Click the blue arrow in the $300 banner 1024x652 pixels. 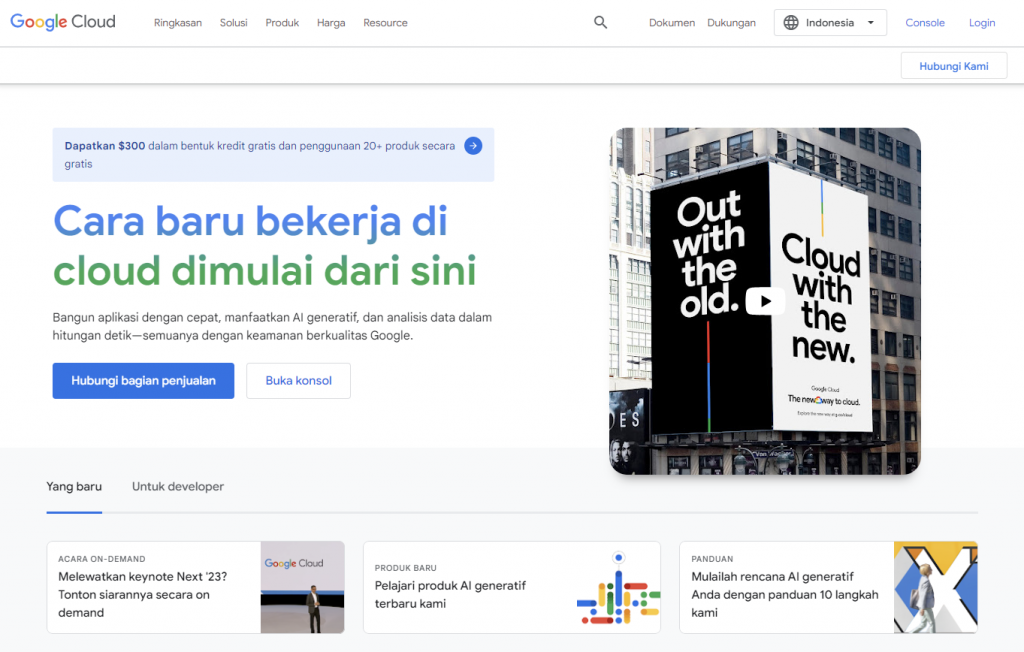click(472, 145)
